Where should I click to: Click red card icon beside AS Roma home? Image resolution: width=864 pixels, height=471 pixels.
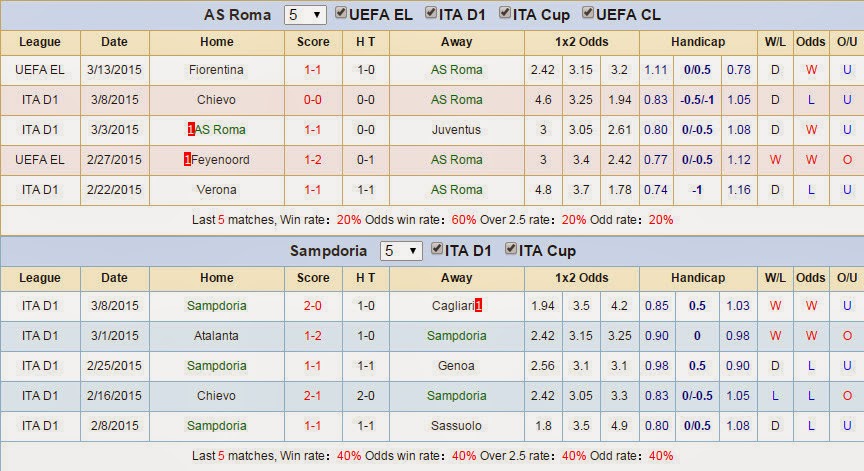[191, 129]
